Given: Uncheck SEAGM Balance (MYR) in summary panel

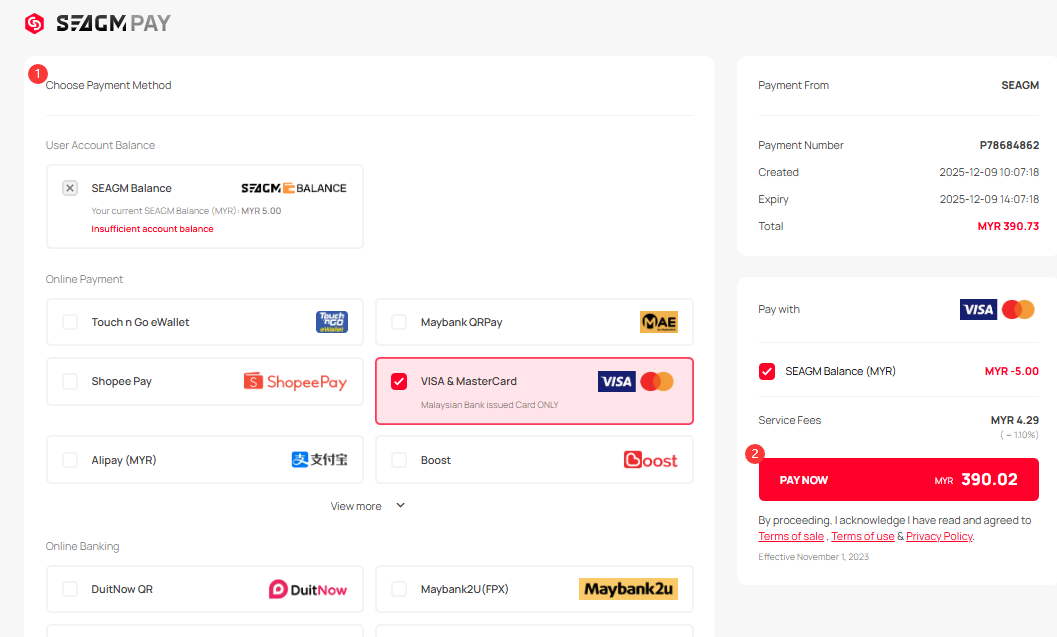Looking at the screenshot, I should (x=767, y=371).
